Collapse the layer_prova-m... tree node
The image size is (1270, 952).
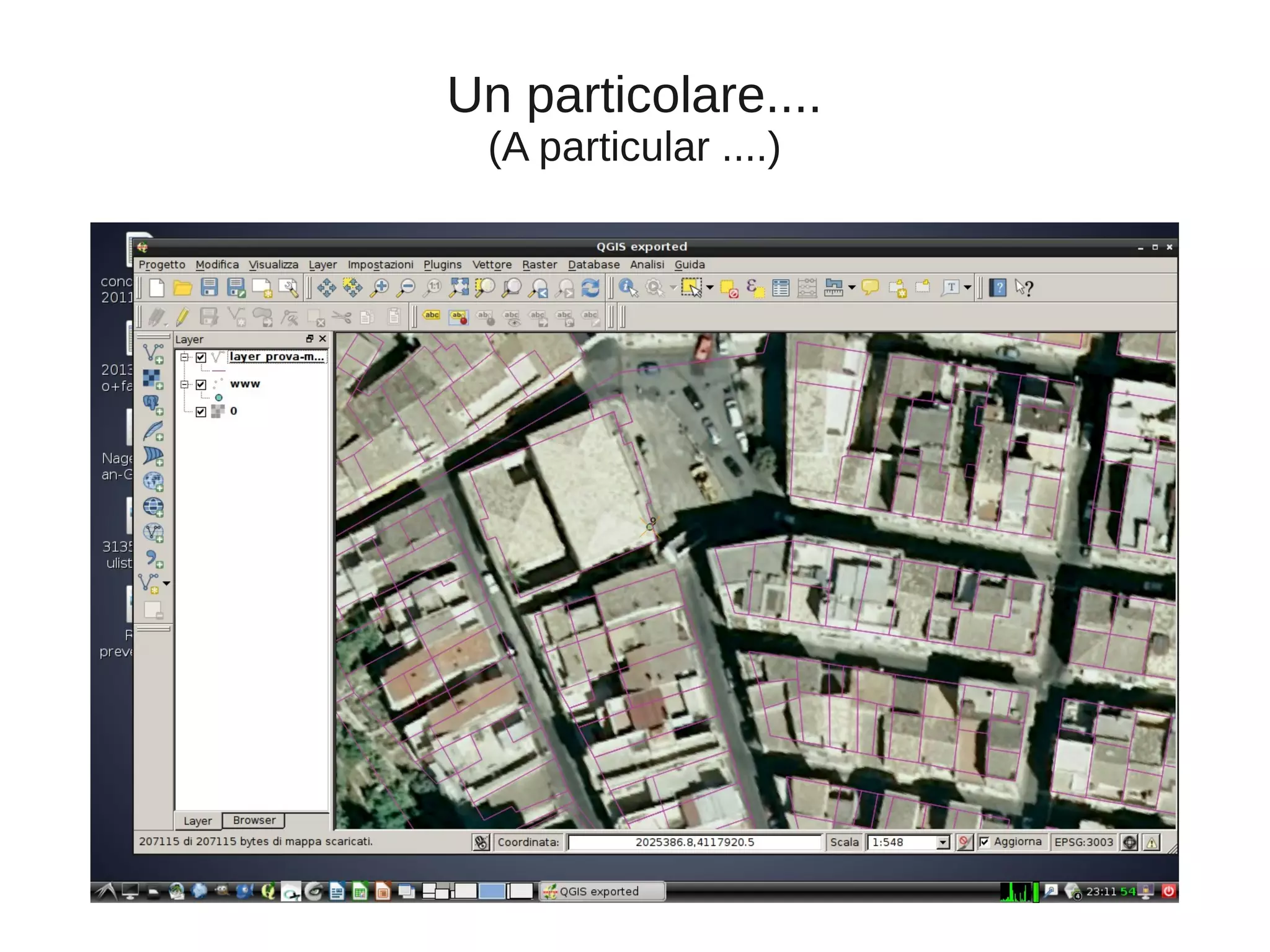184,357
